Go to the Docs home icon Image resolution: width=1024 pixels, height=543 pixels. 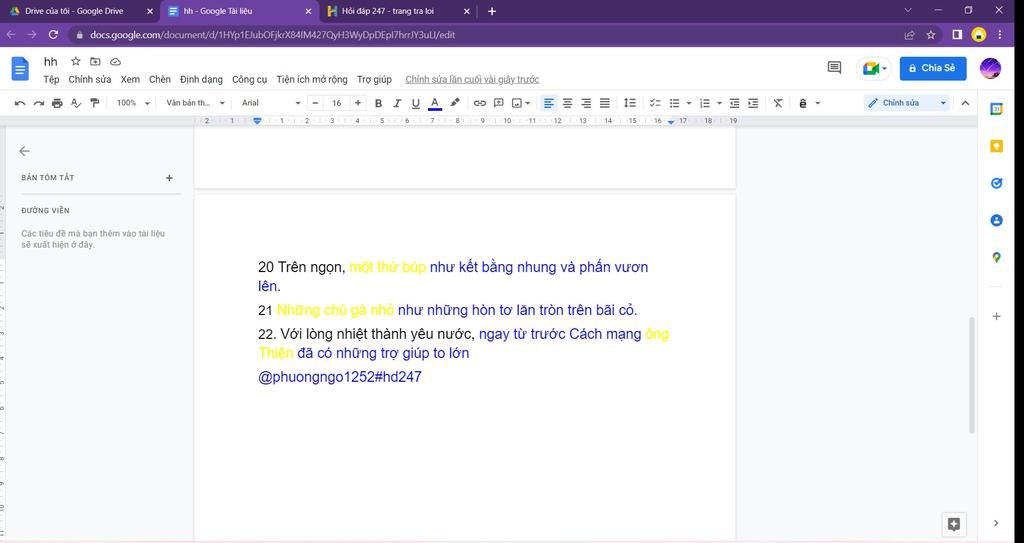pos(20,69)
